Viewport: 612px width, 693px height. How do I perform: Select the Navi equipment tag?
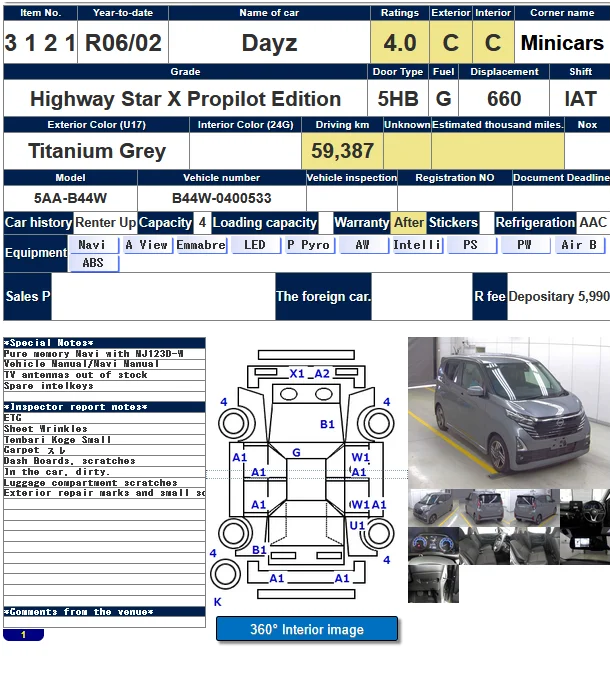[x=93, y=245]
